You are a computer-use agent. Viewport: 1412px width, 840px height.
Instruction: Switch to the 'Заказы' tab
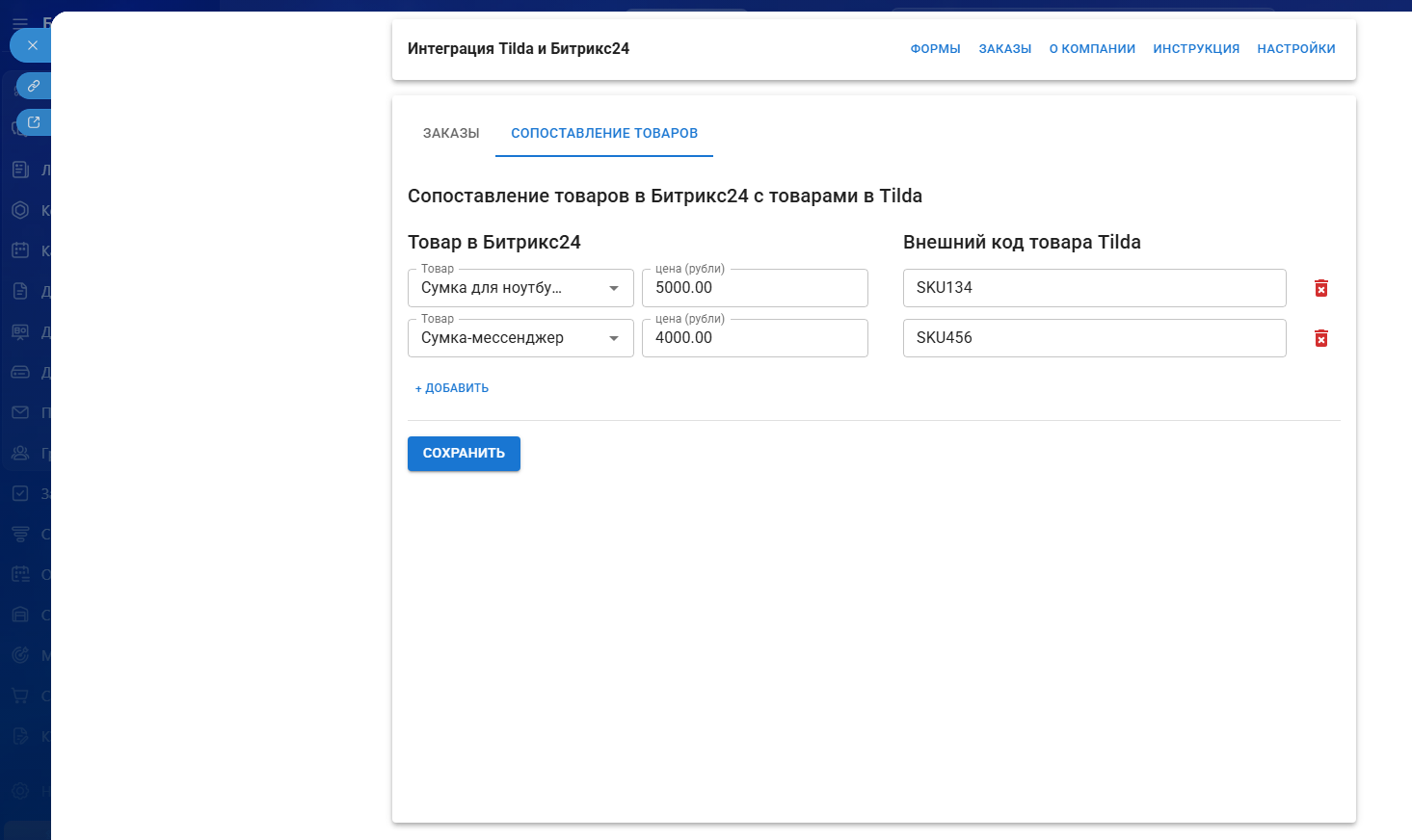point(451,133)
